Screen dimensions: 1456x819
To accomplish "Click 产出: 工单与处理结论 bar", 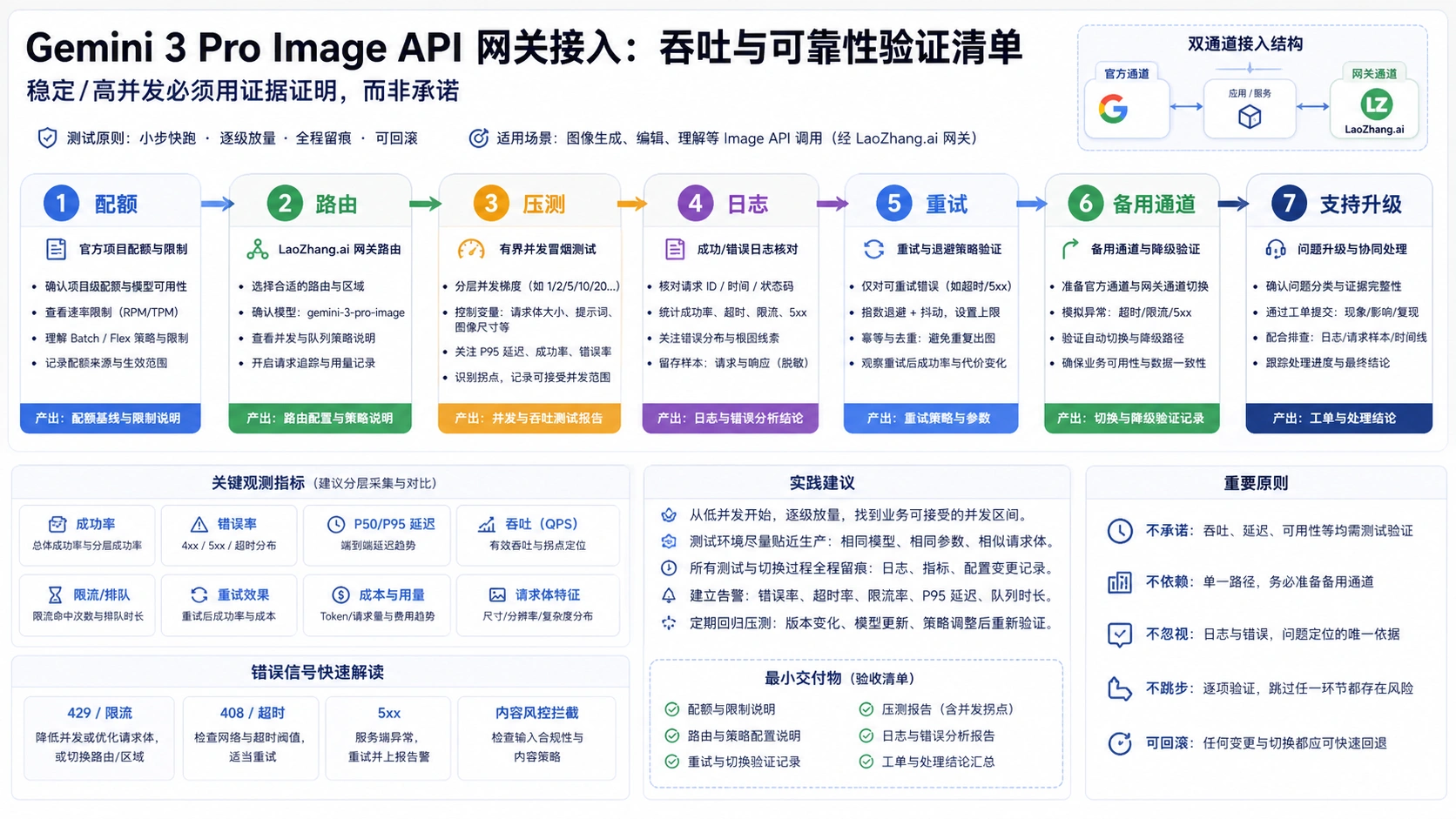I will pyautogui.click(x=1339, y=418).
